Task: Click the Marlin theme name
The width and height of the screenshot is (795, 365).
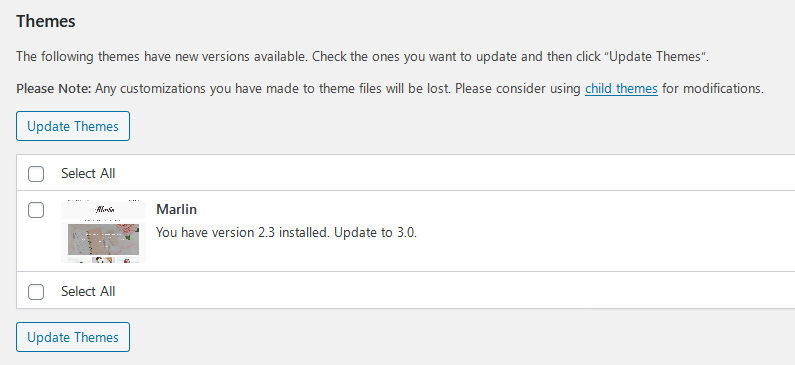Action: (x=176, y=209)
